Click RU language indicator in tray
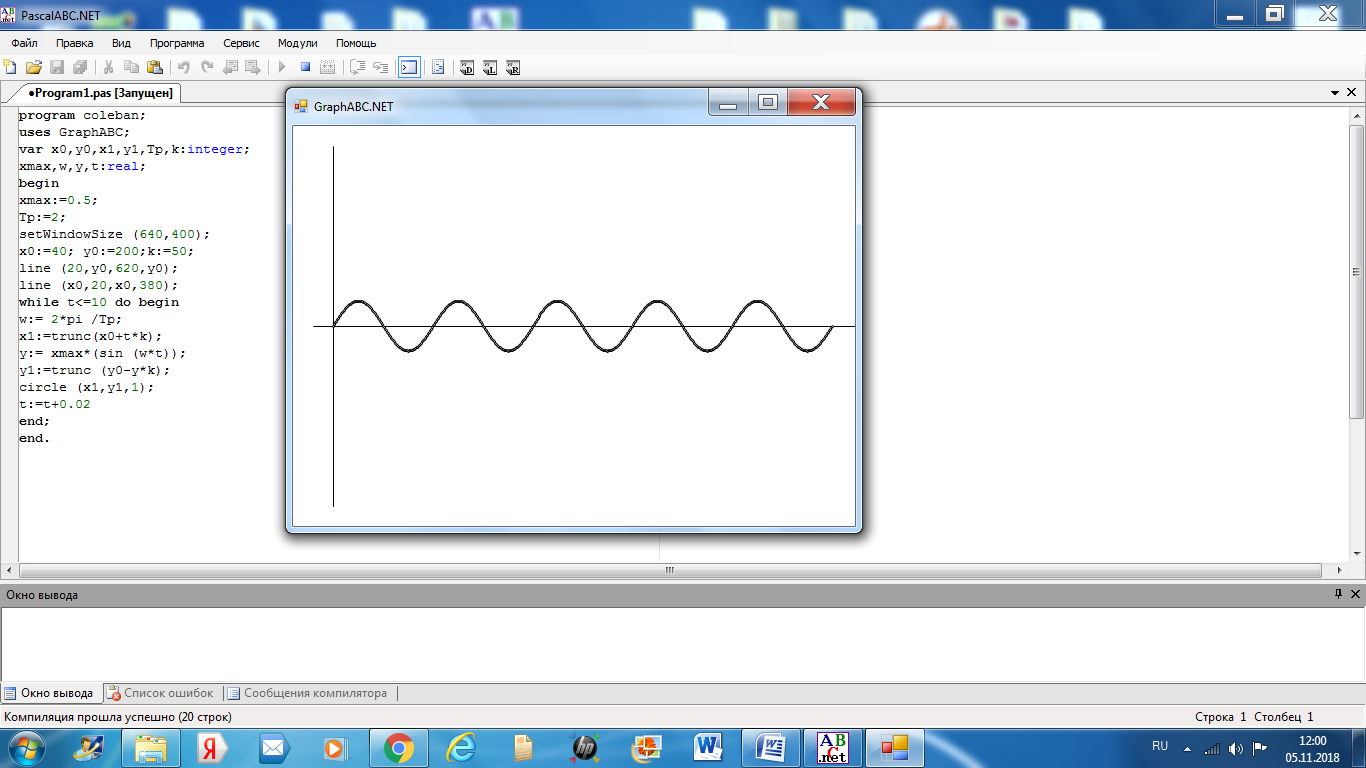This screenshot has height=768, width=1366. tap(1160, 746)
